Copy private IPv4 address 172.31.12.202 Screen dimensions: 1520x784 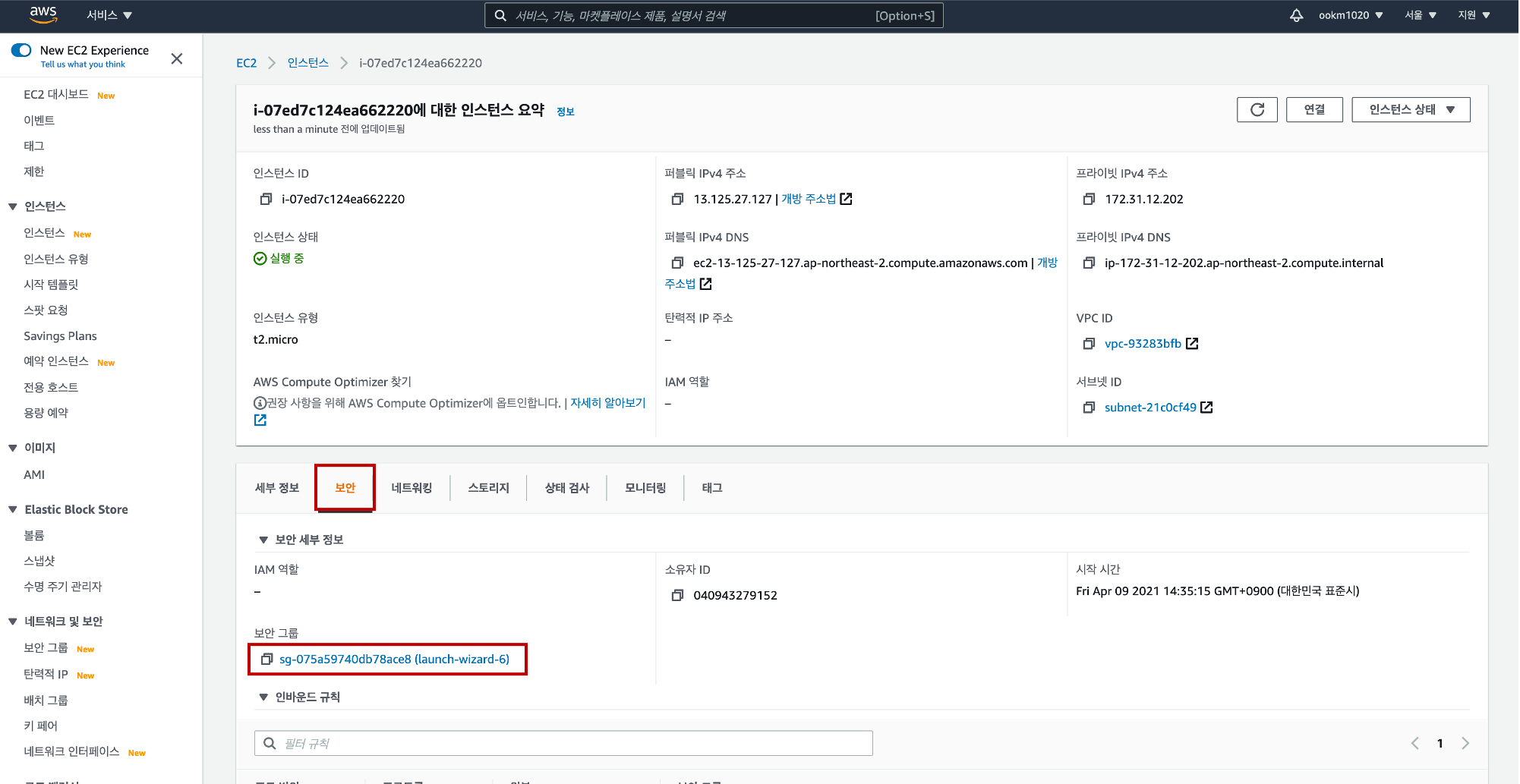tap(1089, 199)
